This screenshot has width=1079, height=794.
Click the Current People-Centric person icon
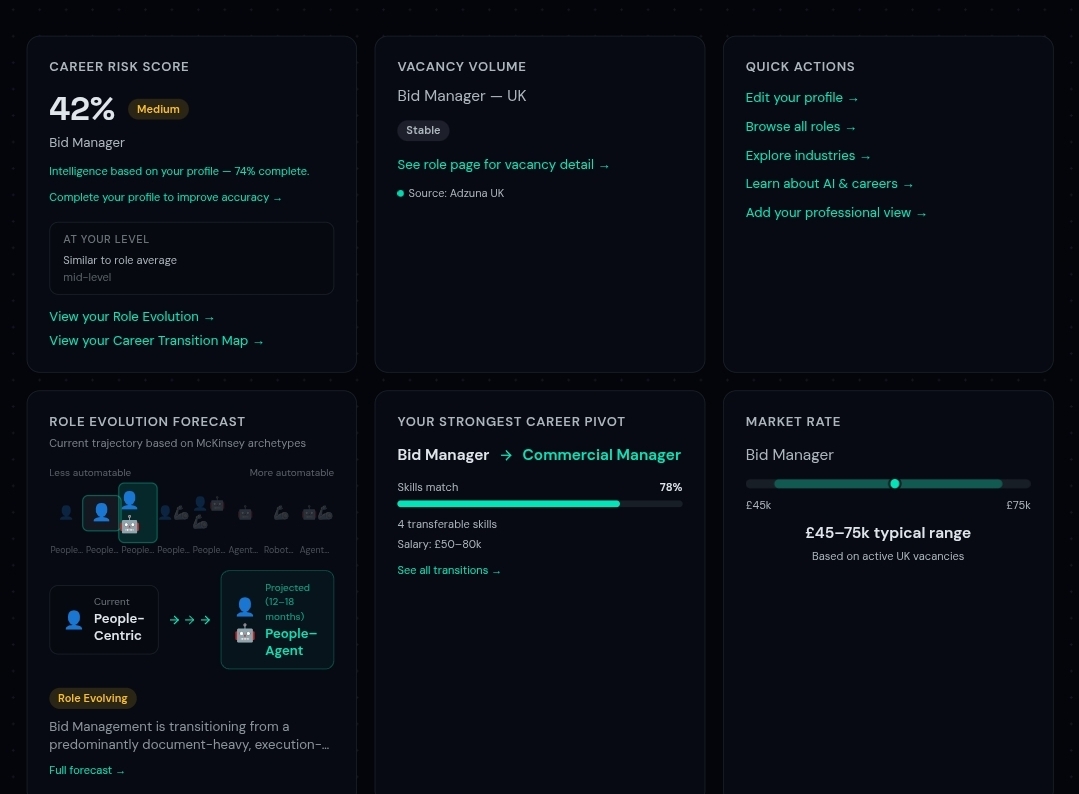coord(73,620)
